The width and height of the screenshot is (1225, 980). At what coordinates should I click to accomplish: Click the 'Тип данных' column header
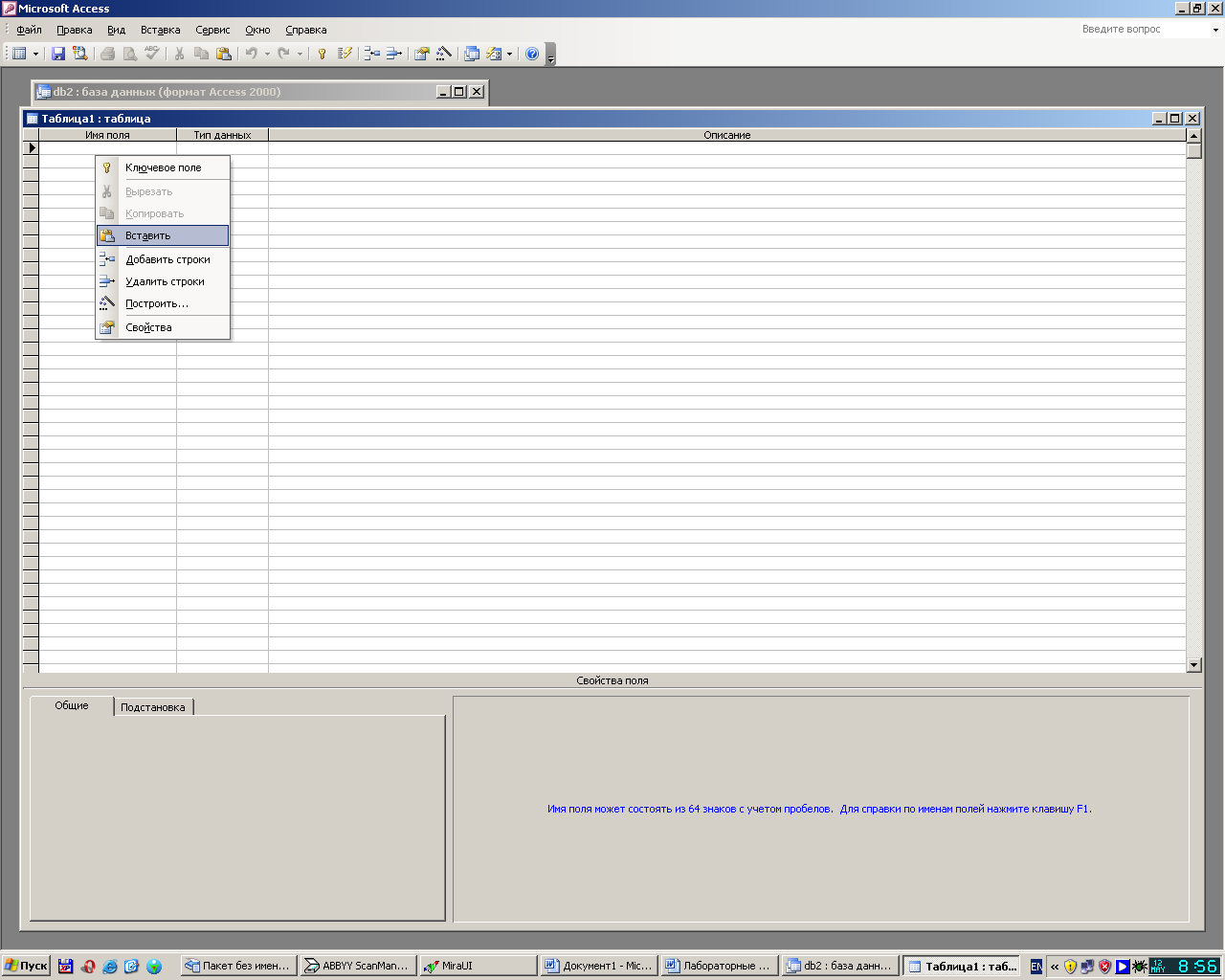point(222,135)
